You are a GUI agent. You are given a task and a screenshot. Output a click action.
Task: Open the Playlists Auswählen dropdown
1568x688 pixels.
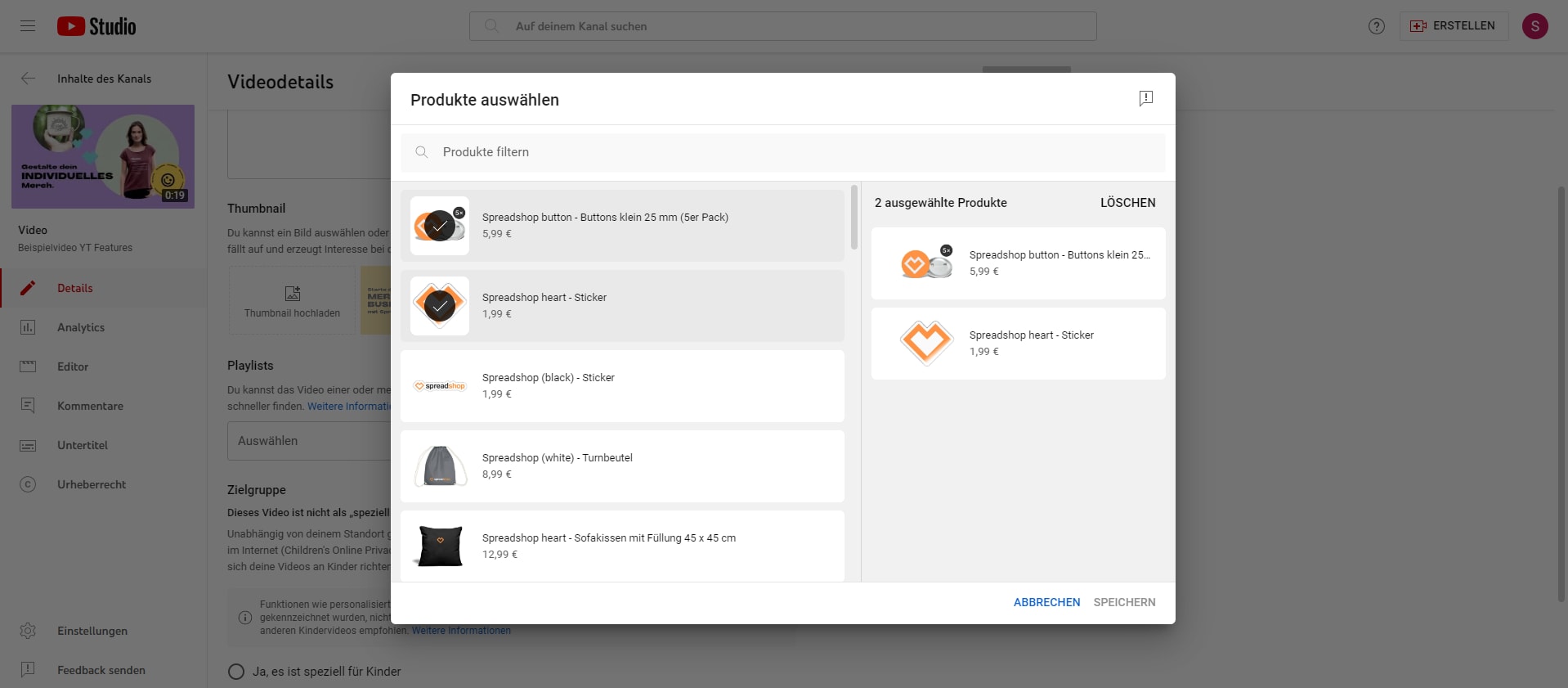click(x=309, y=441)
